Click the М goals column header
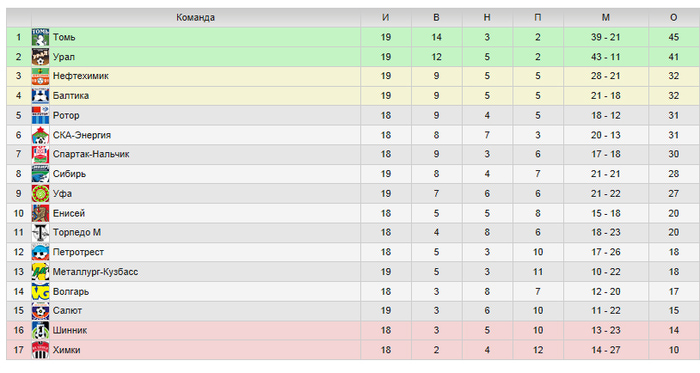The height and width of the screenshot is (373, 700). coord(605,17)
